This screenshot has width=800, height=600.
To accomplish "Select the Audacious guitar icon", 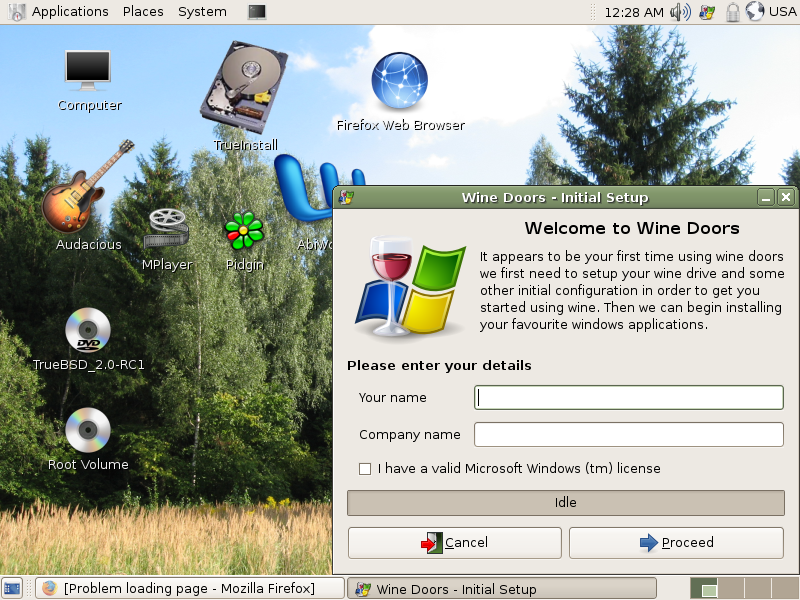I will [x=88, y=186].
